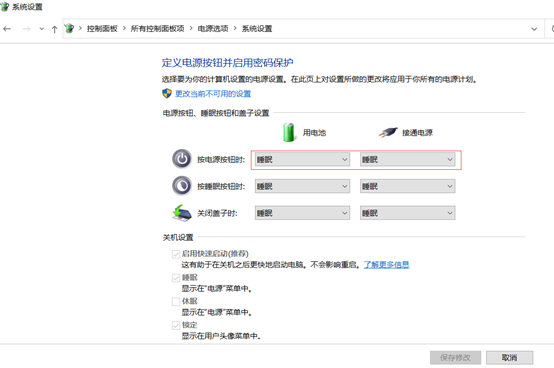Click the up-one-level arrow icon
The width and height of the screenshot is (554, 368).
pyautogui.click(x=54, y=29)
